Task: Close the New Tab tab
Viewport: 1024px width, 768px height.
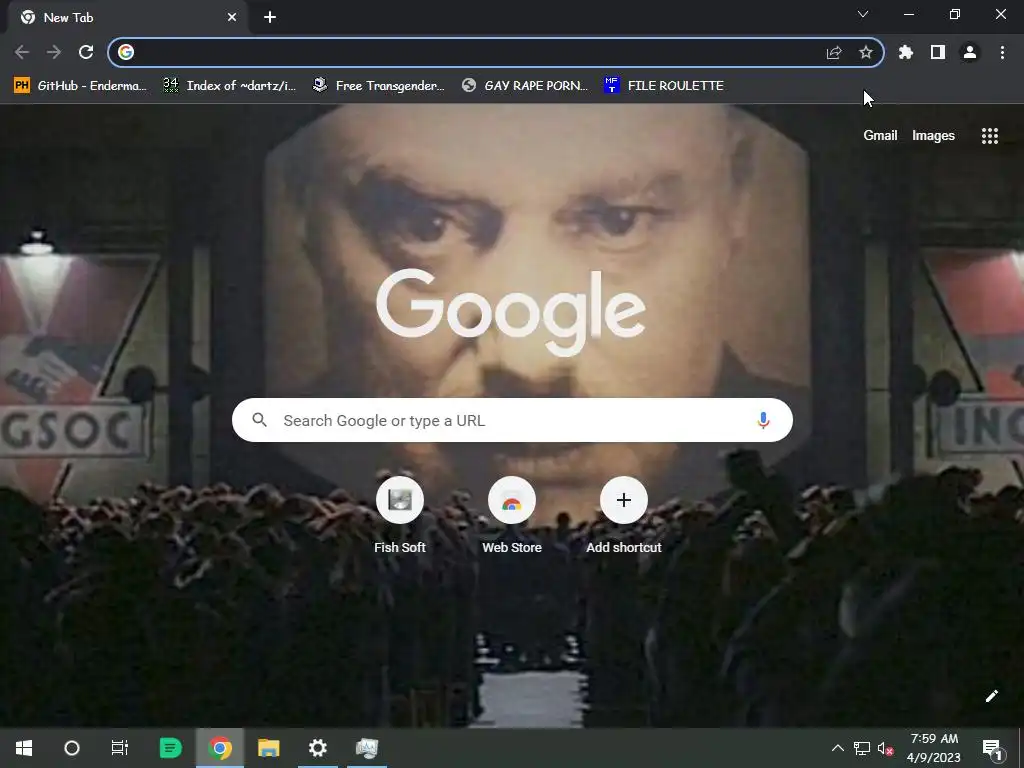Action: point(232,18)
